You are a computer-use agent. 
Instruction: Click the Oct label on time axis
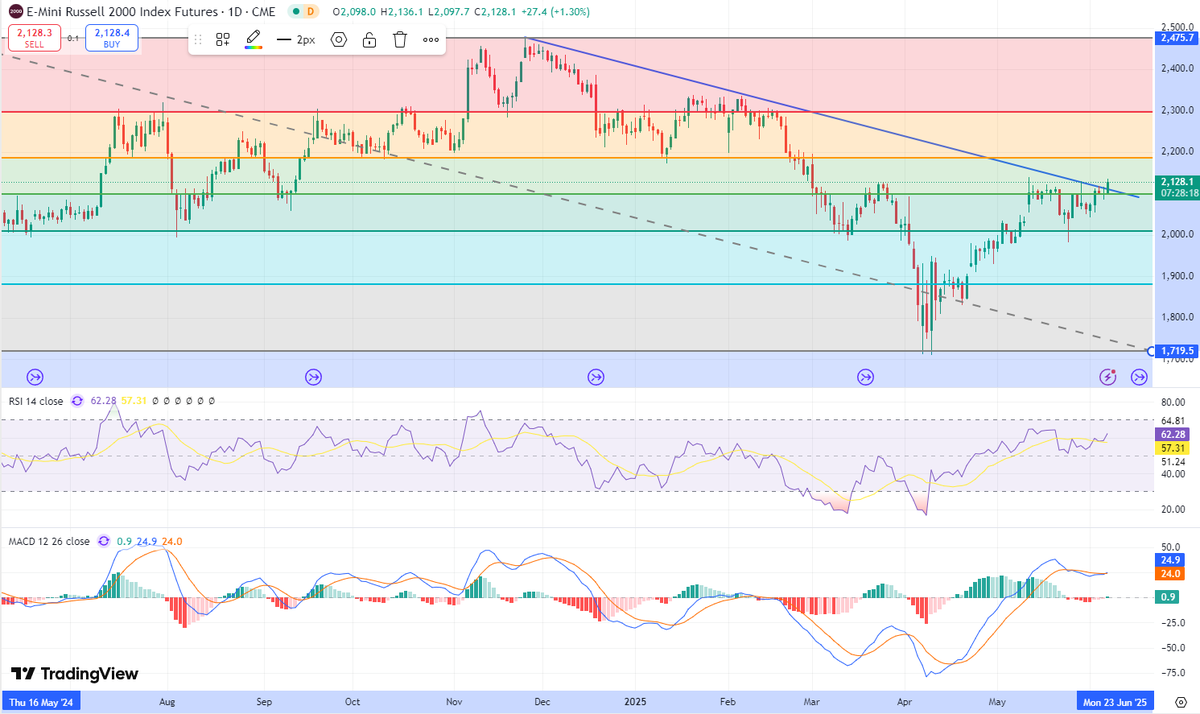point(352,702)
